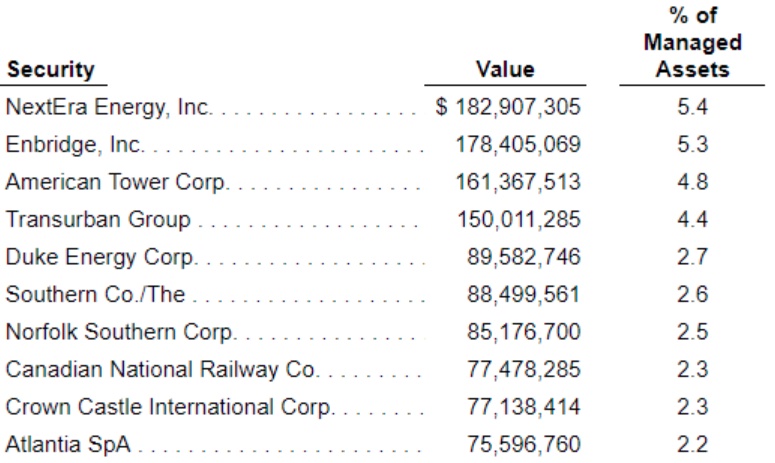The image size is (775, 463).
Task: Click the Duke Energy Corp. entry
Action: click(101, 257)
